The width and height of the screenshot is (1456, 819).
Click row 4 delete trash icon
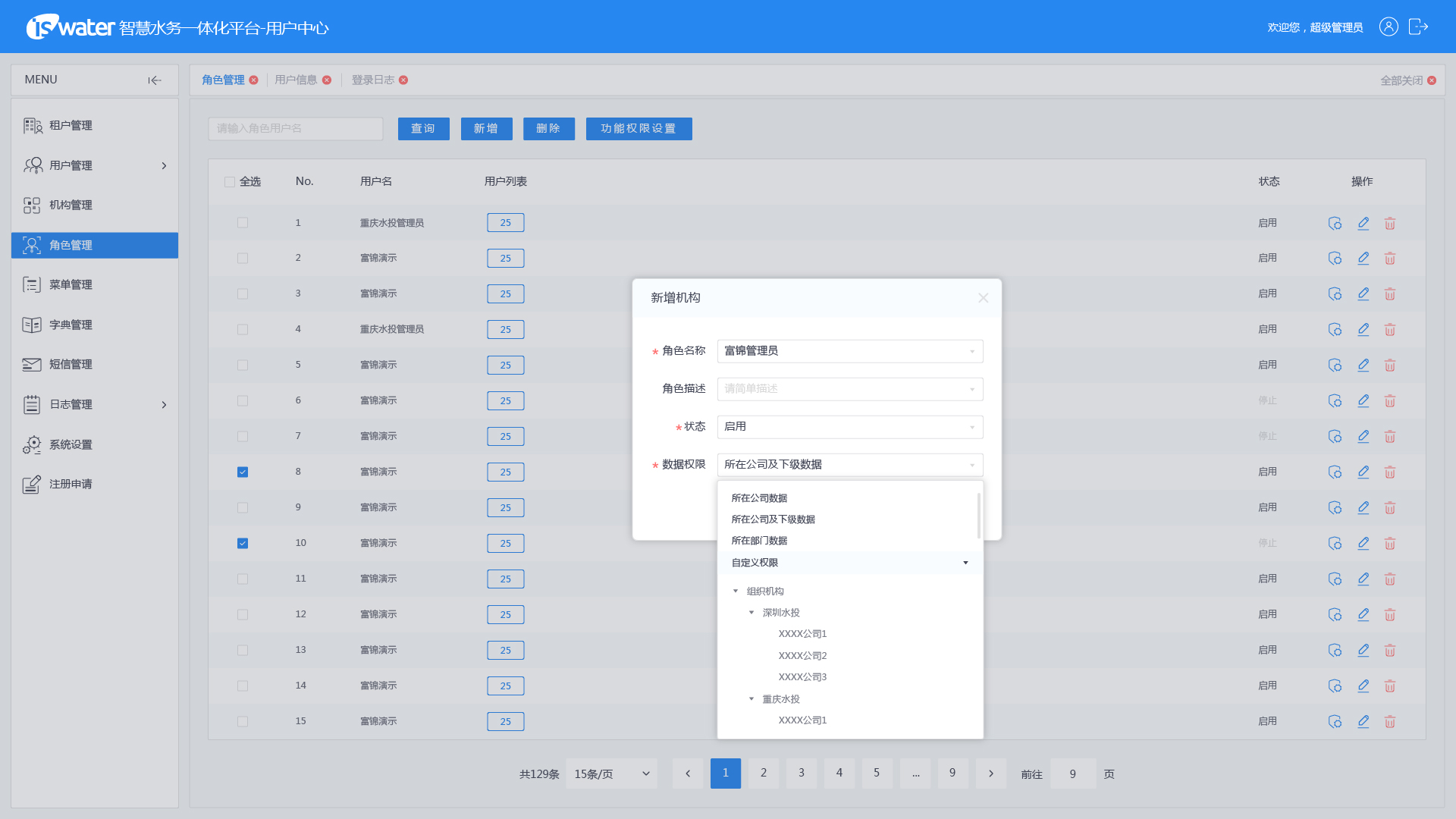pyautogui.click(x=1390, y=330)
